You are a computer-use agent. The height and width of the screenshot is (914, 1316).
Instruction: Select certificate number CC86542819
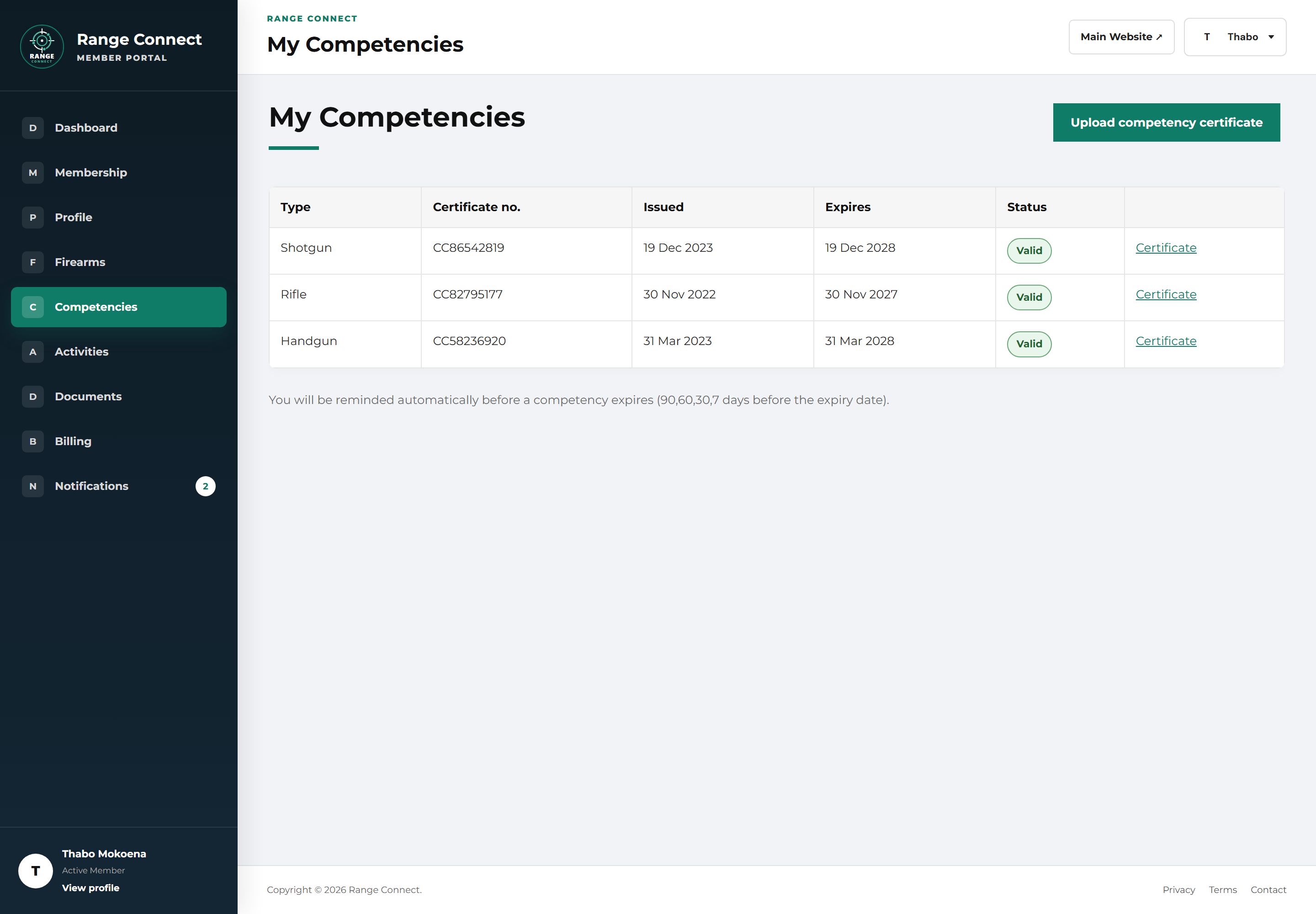coord(468,247)
